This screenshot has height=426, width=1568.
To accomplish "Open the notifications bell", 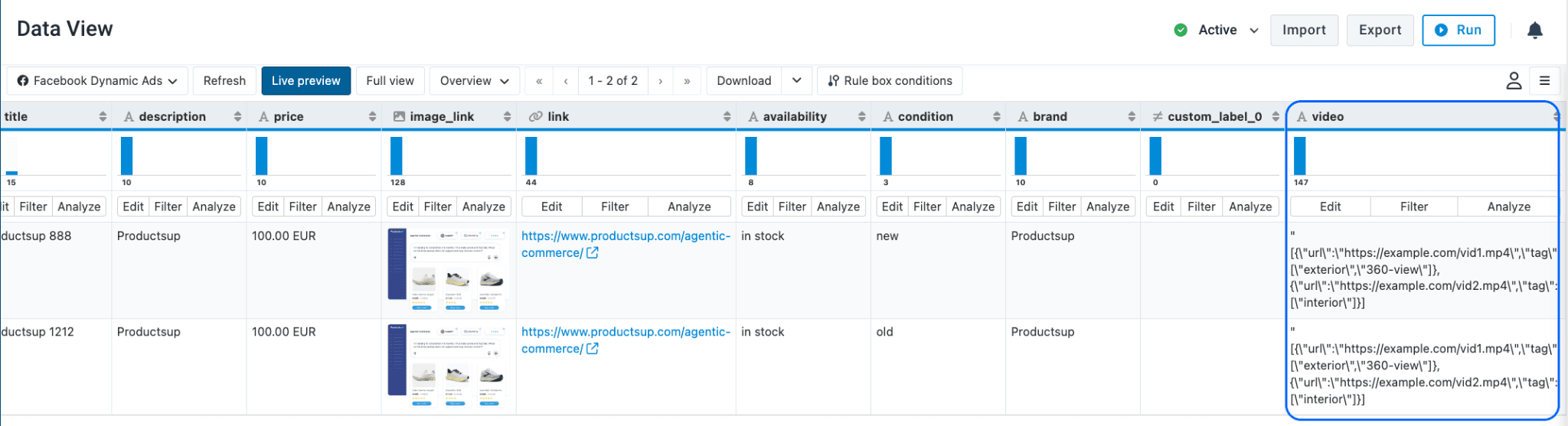I will point(1534,30).
